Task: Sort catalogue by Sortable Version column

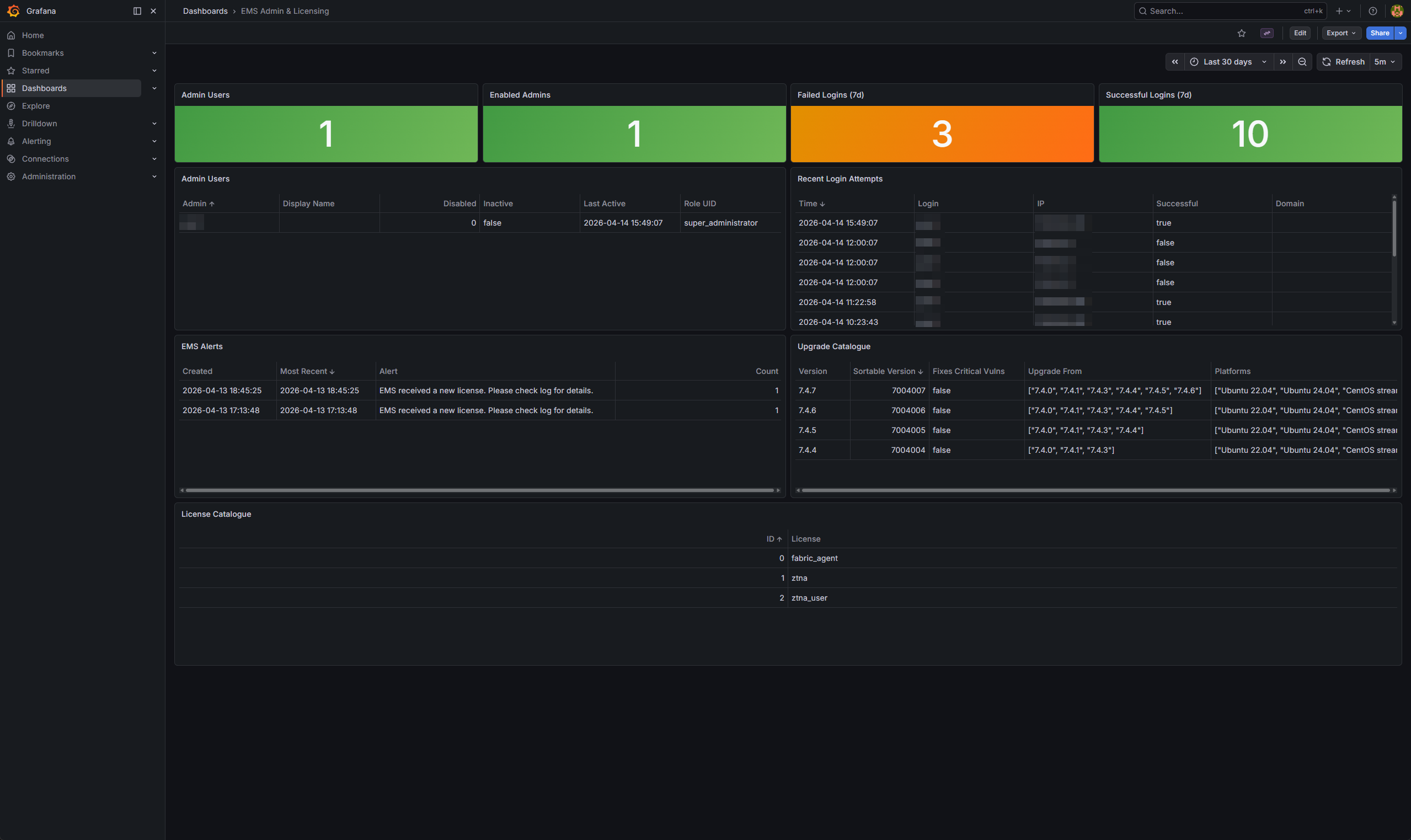Action: click(x=888, y=371)
